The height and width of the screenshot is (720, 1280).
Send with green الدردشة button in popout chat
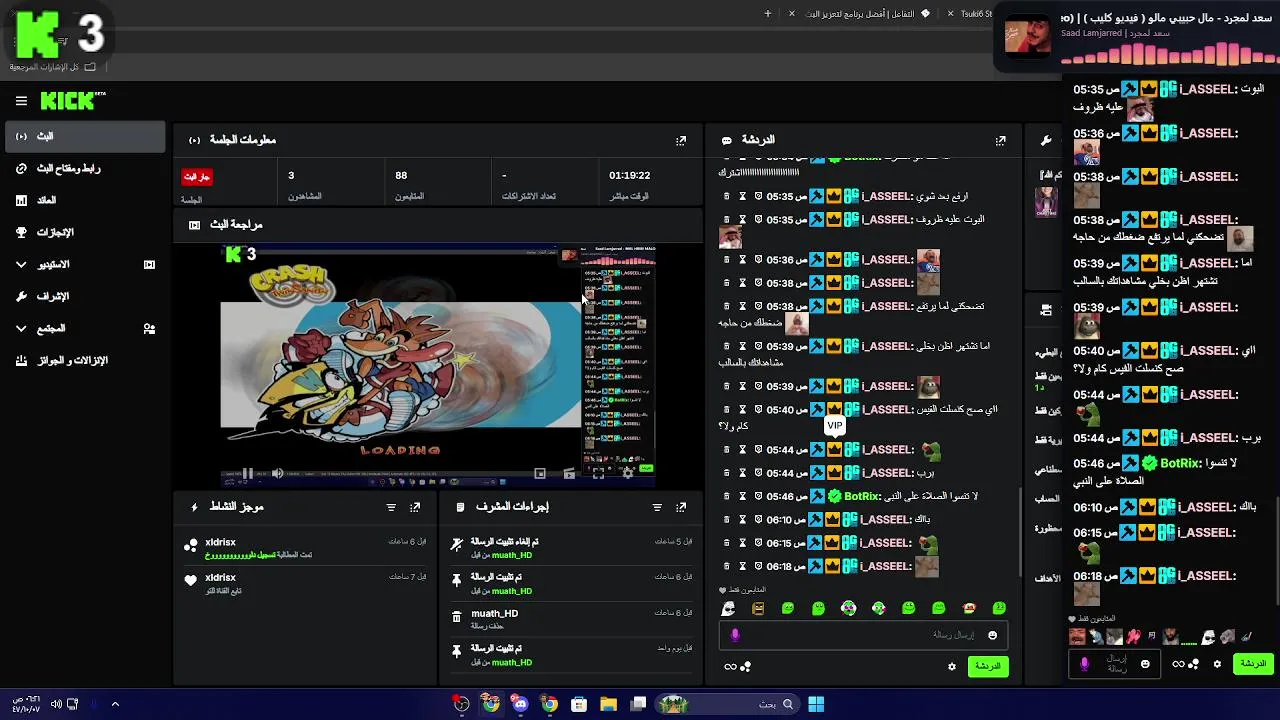coord(1253,664)
